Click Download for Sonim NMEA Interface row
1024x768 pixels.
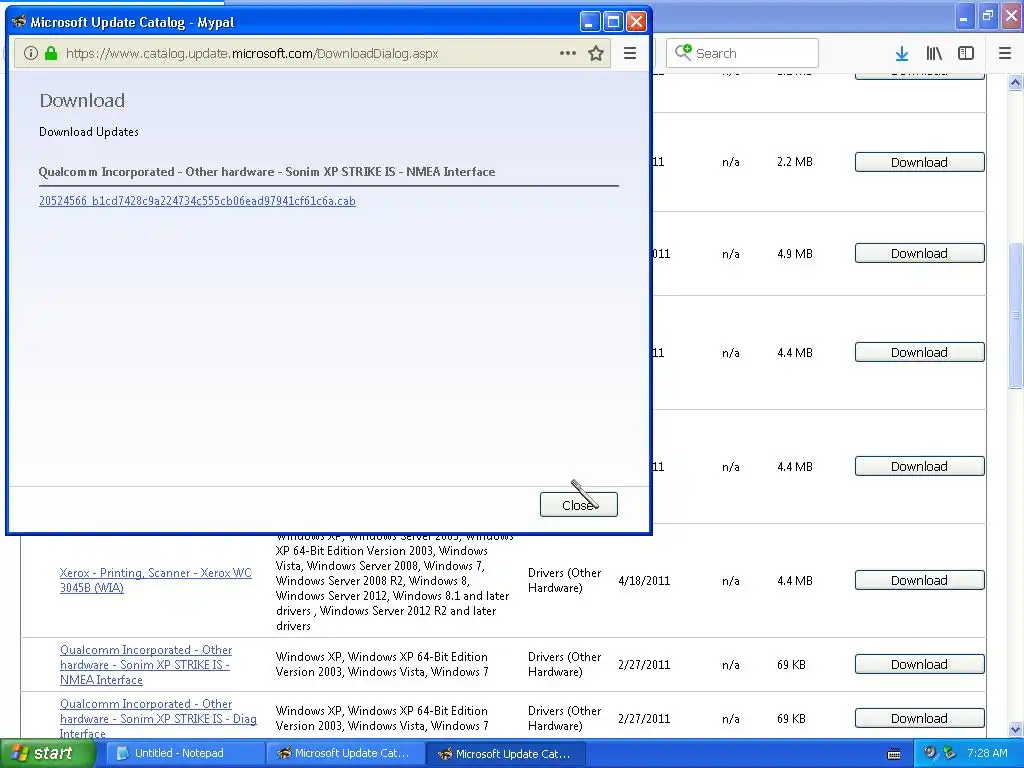pyautogui.click(x=920, y=664)
